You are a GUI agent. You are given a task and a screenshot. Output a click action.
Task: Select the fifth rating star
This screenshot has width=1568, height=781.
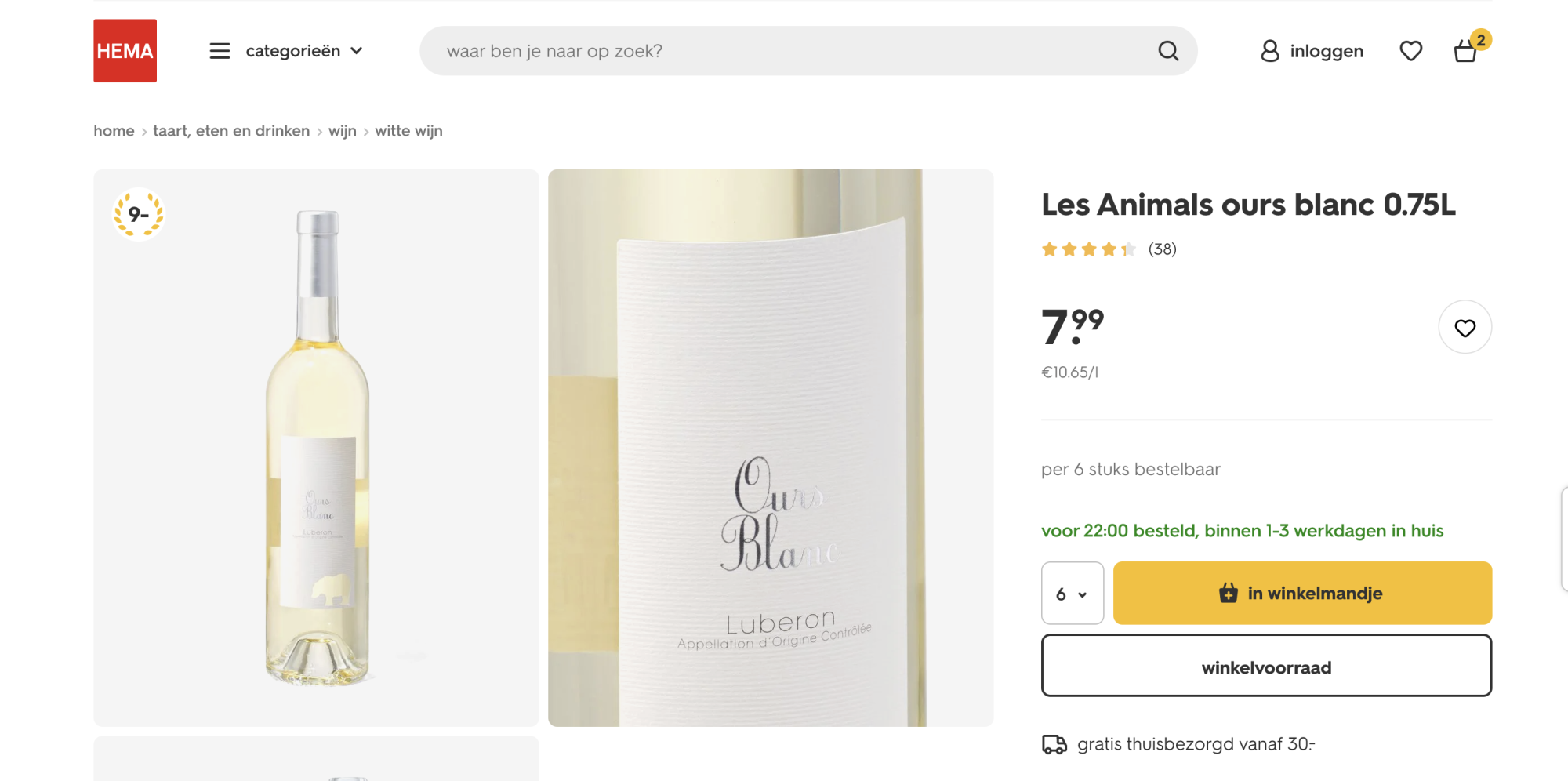(x=1127, y=249)
